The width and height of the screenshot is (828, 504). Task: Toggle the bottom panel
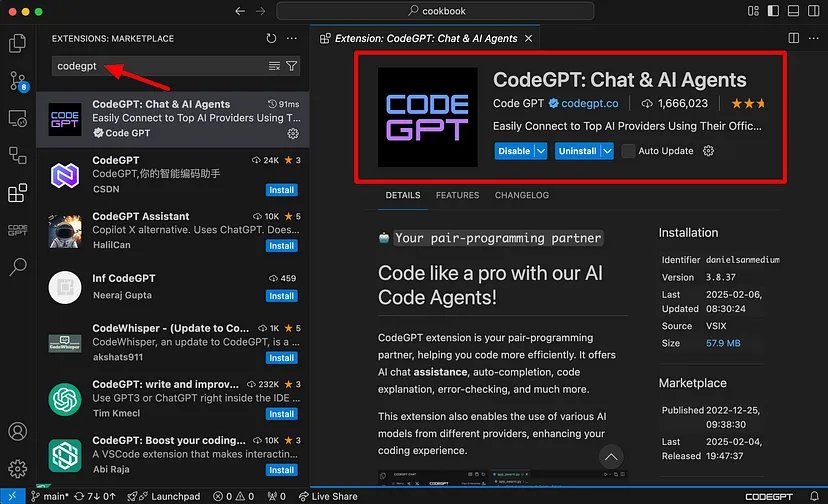point(793,11)
